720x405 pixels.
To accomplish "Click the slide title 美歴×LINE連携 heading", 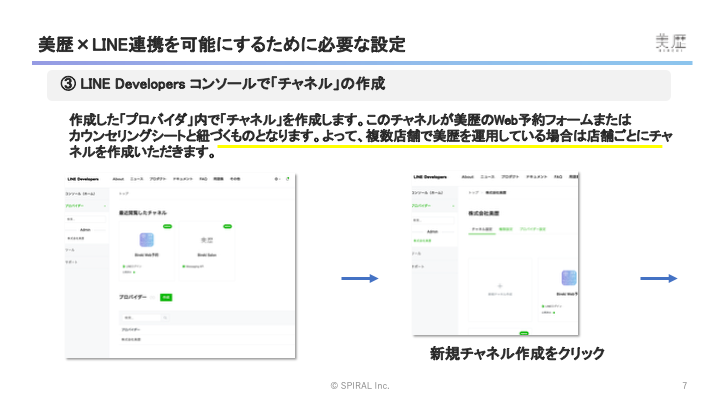I will (x=221, y=43).
